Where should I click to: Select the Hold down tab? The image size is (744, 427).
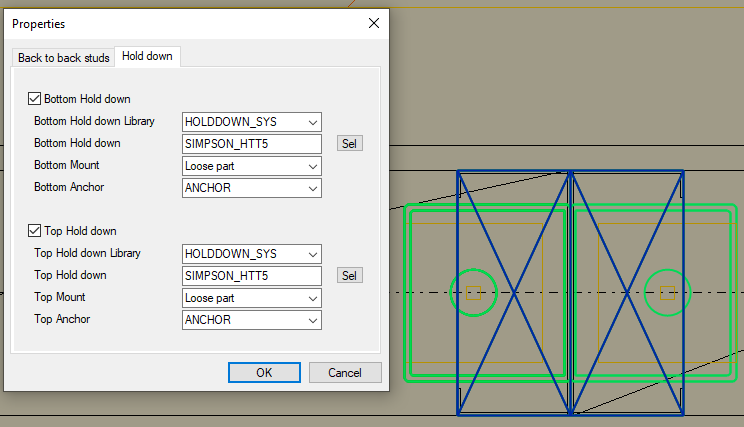(x=147, y=57)
